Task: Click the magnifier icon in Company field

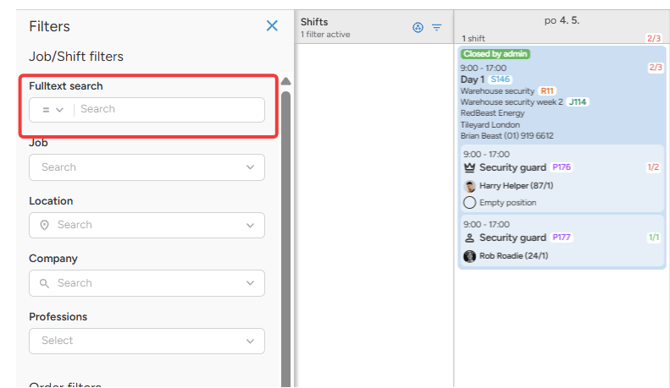Action: (x=44, y=283)
